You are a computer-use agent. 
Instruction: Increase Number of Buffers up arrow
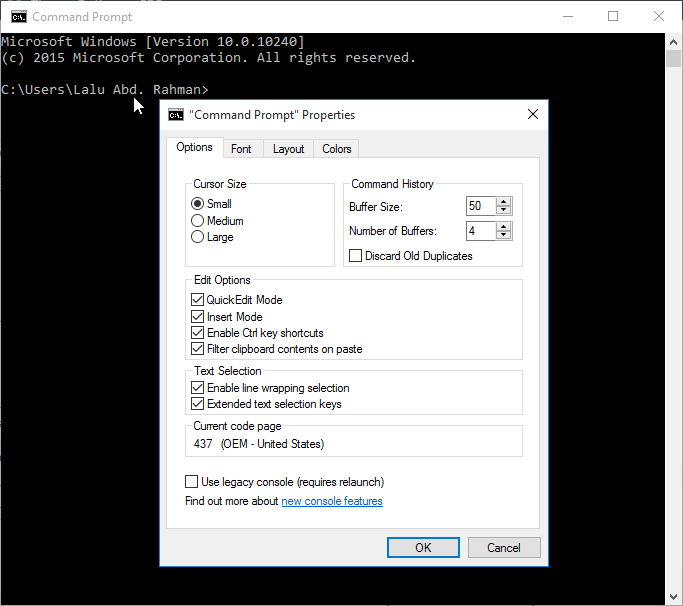click(x=504, y=227)
